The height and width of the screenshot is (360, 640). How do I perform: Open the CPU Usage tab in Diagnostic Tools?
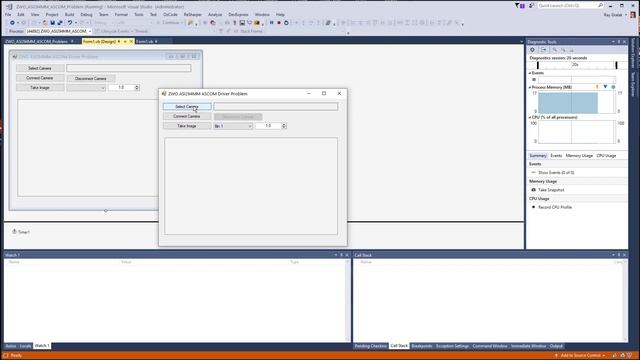[x=606, y=156]
